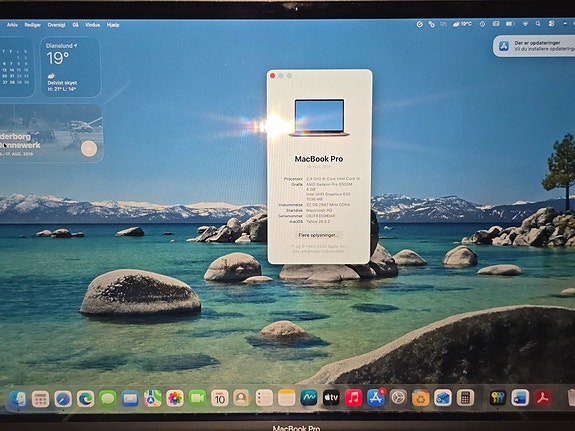The image size is (575, 431).
Task: Open the Photos app in dock
Action: click(x=175, y=398)
